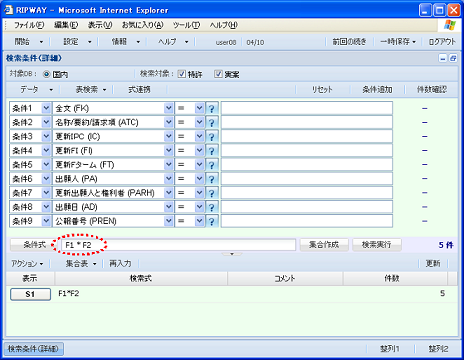Open the 情報 toolbar menu

tap(126, 42)
